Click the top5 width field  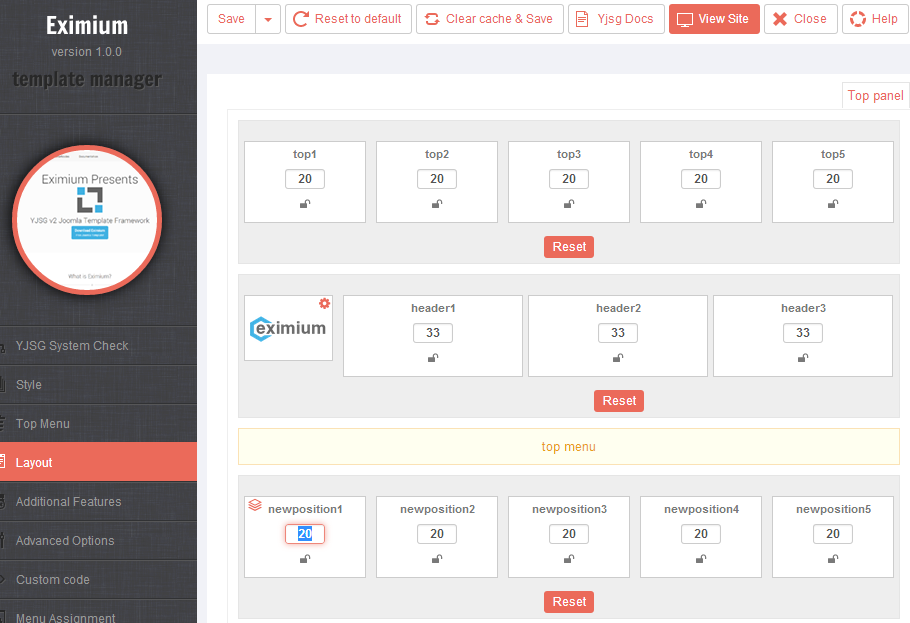coord(833,179)
